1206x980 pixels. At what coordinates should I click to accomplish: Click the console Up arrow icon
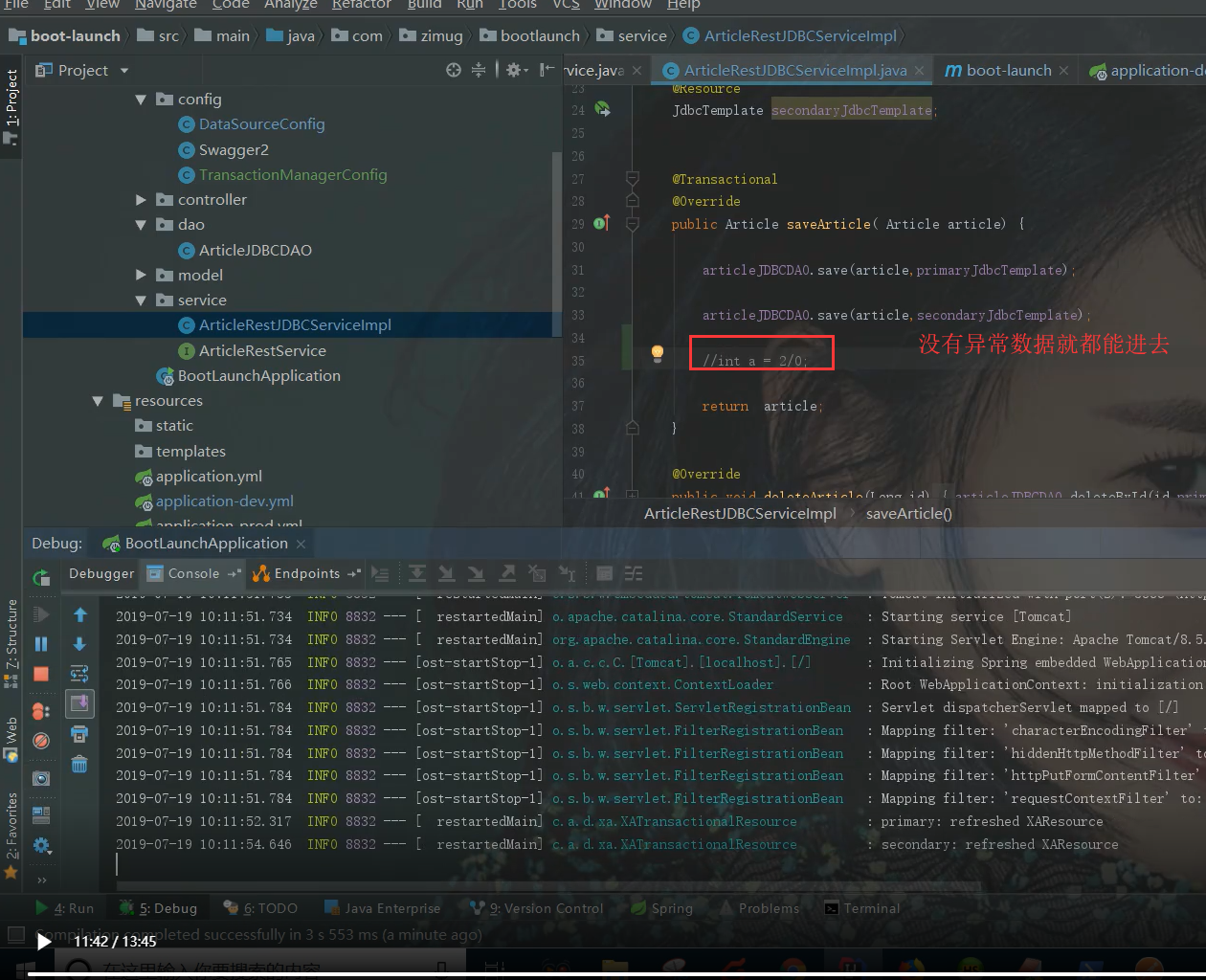click(x=79, y=614)
